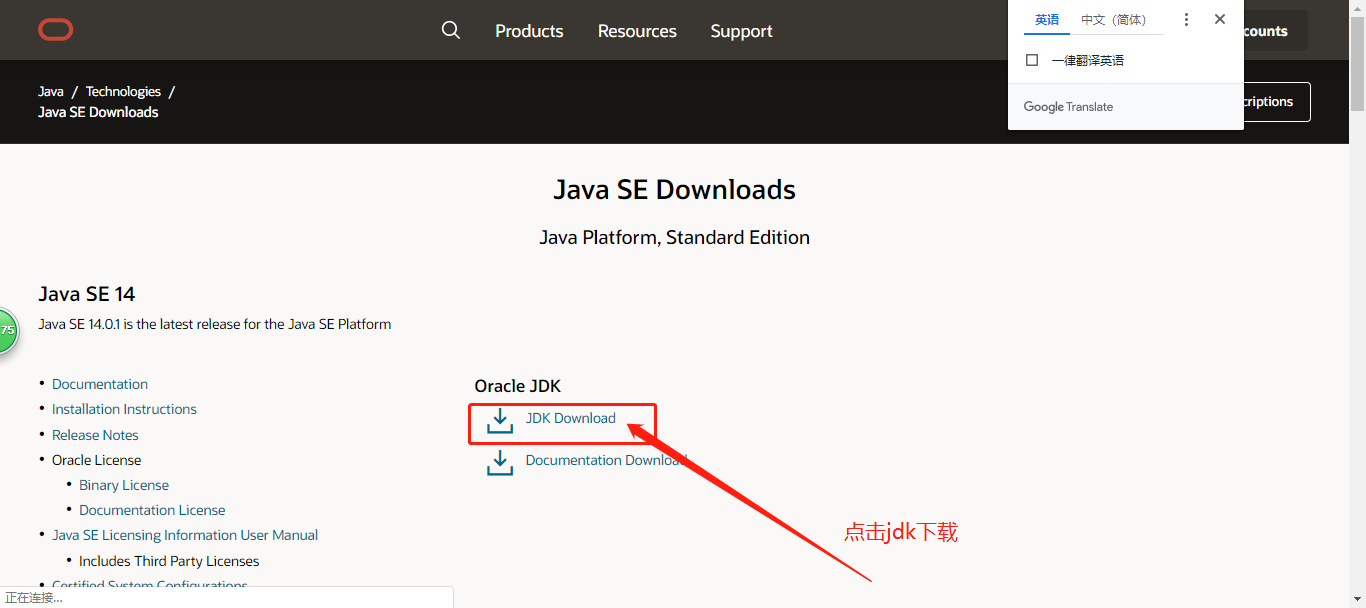This screenshot has height=608, width=1366.
Task: Click the Java SE Downloads breadcrumb
Action: [x=98, y=112]
